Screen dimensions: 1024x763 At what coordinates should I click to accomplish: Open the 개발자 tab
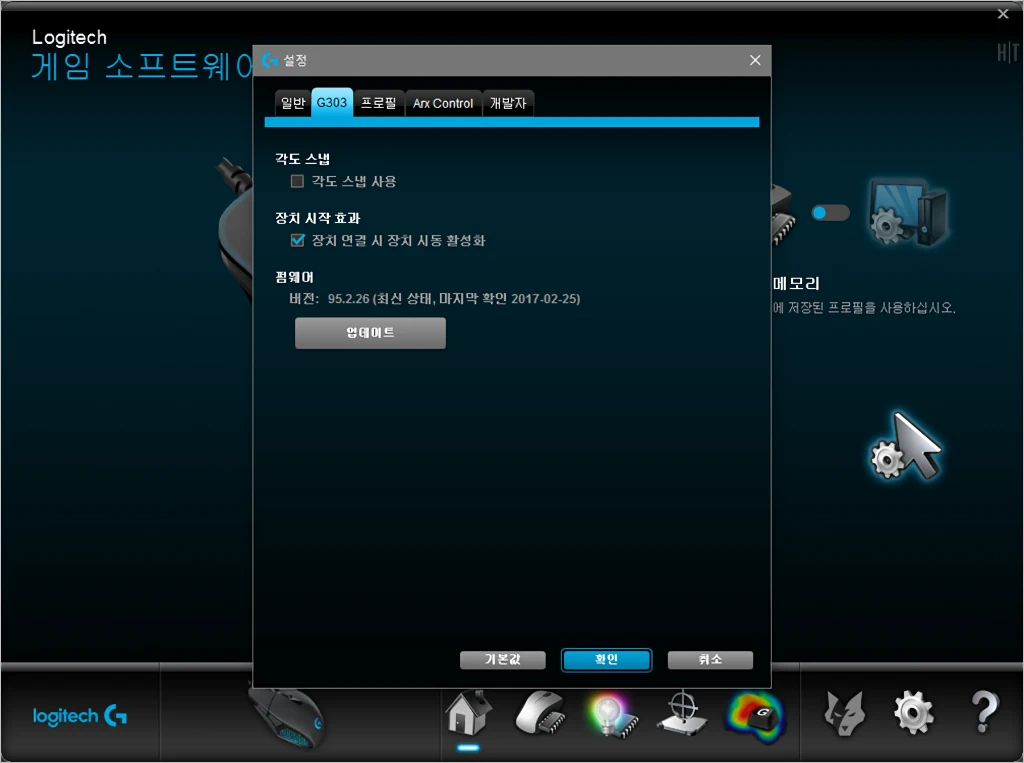click(508, 103)
